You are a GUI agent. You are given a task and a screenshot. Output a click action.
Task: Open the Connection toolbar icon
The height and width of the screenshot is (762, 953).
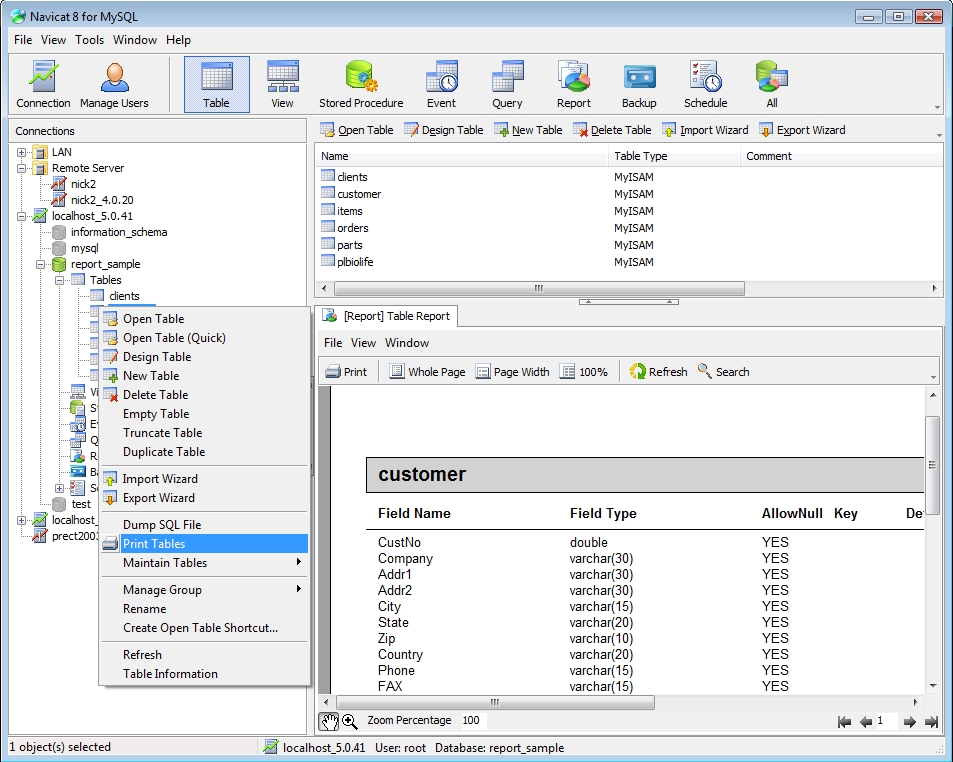pyautogui.click(x=43, y=84)
